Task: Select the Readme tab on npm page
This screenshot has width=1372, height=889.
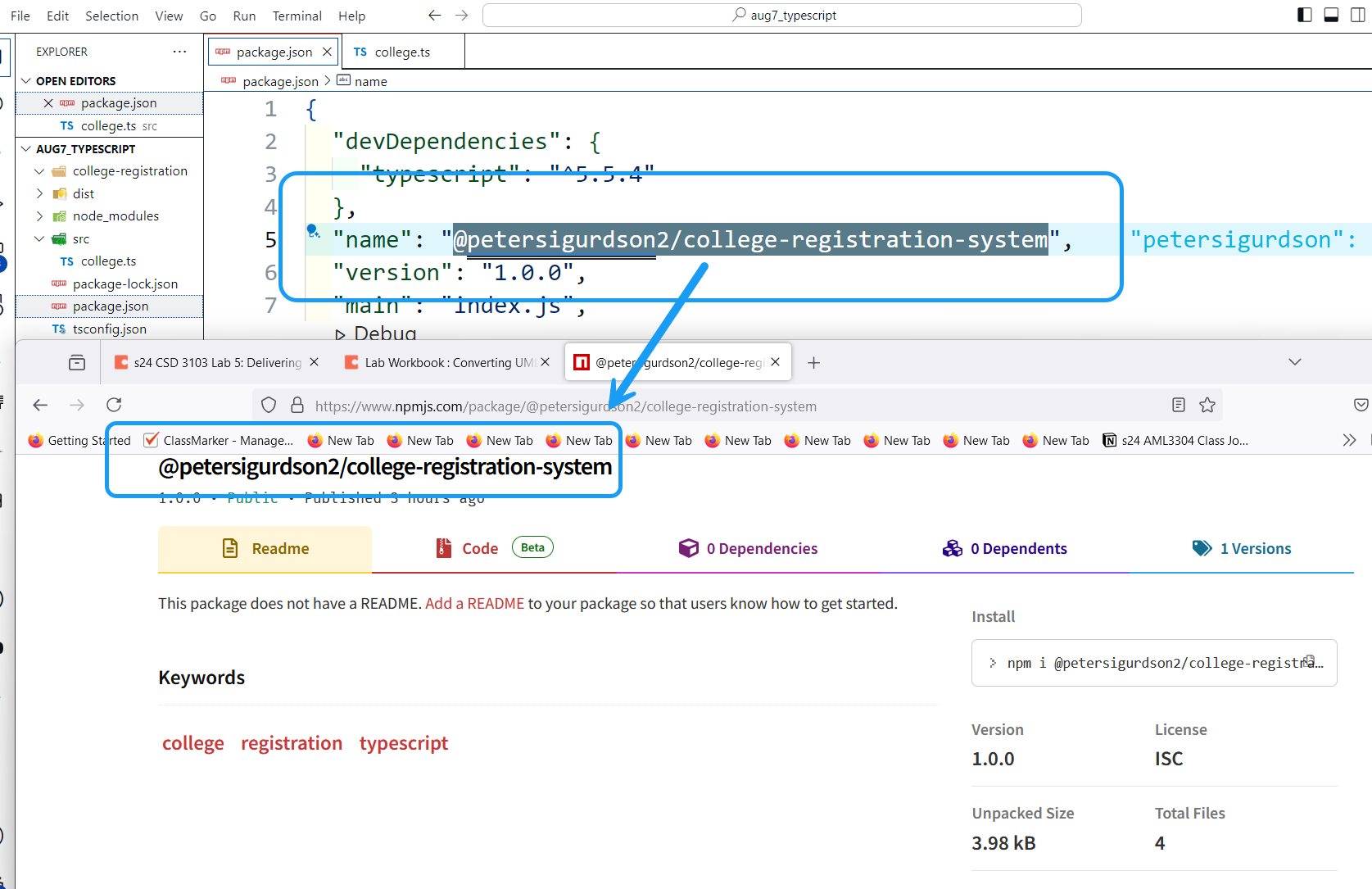Action: click(265, 549)
